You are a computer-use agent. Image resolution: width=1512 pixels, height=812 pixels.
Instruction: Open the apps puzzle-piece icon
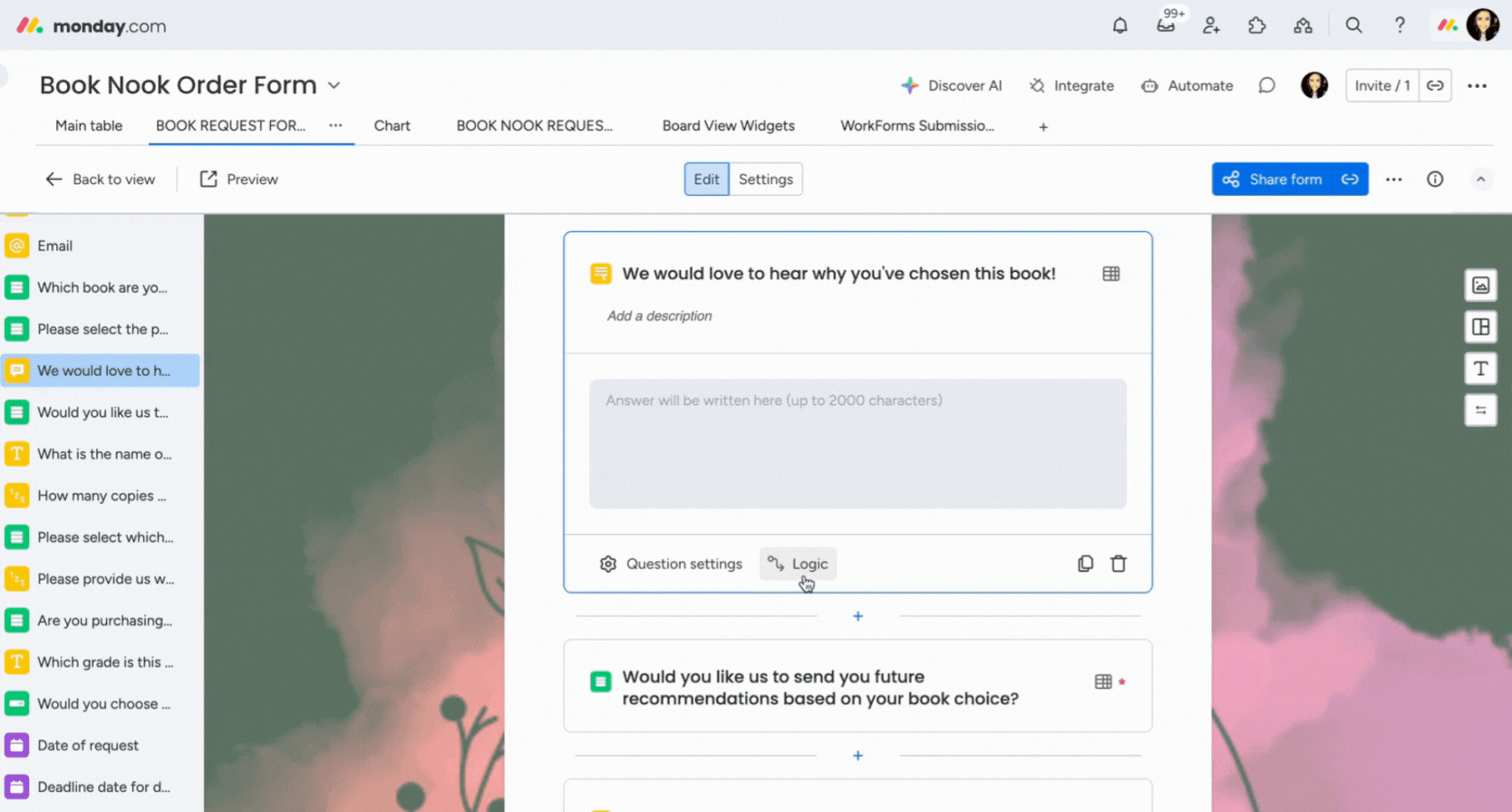coord(1256,25)
